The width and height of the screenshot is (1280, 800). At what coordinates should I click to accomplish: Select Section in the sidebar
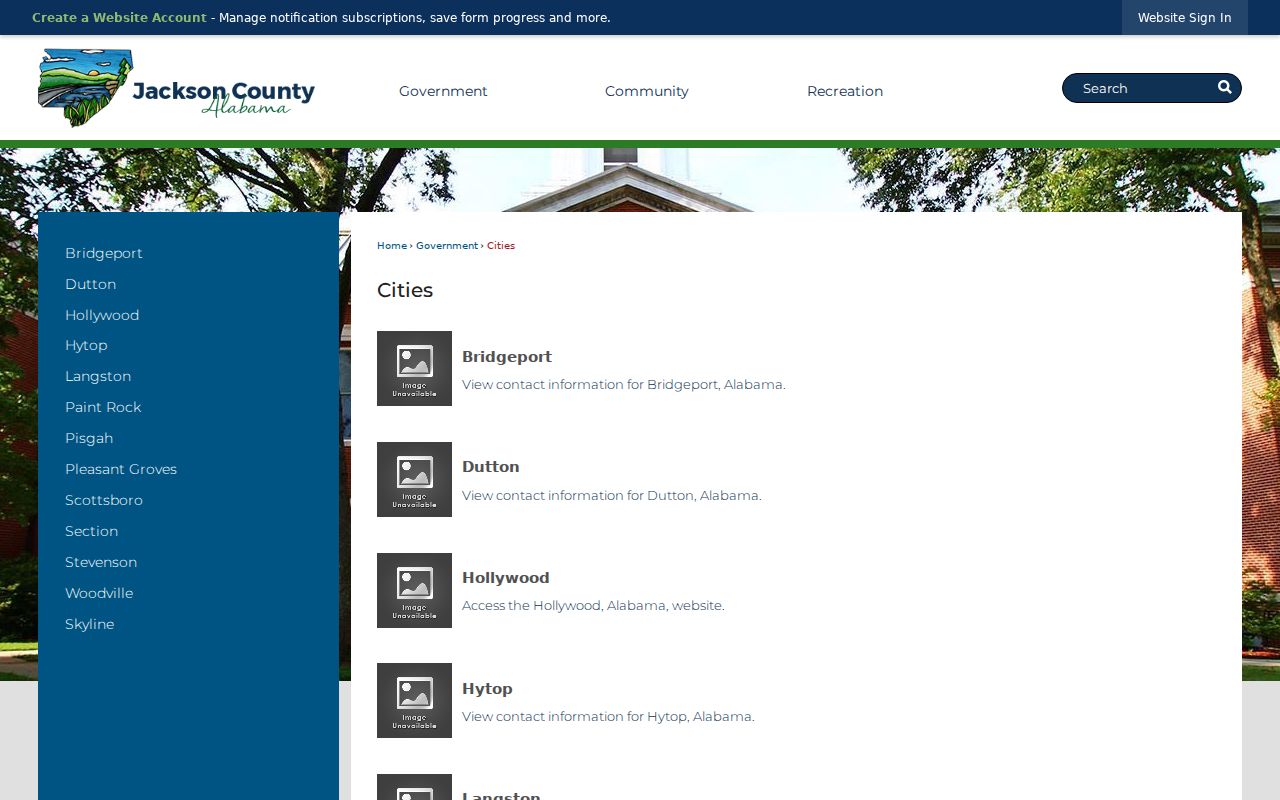[x=91, y=531]
